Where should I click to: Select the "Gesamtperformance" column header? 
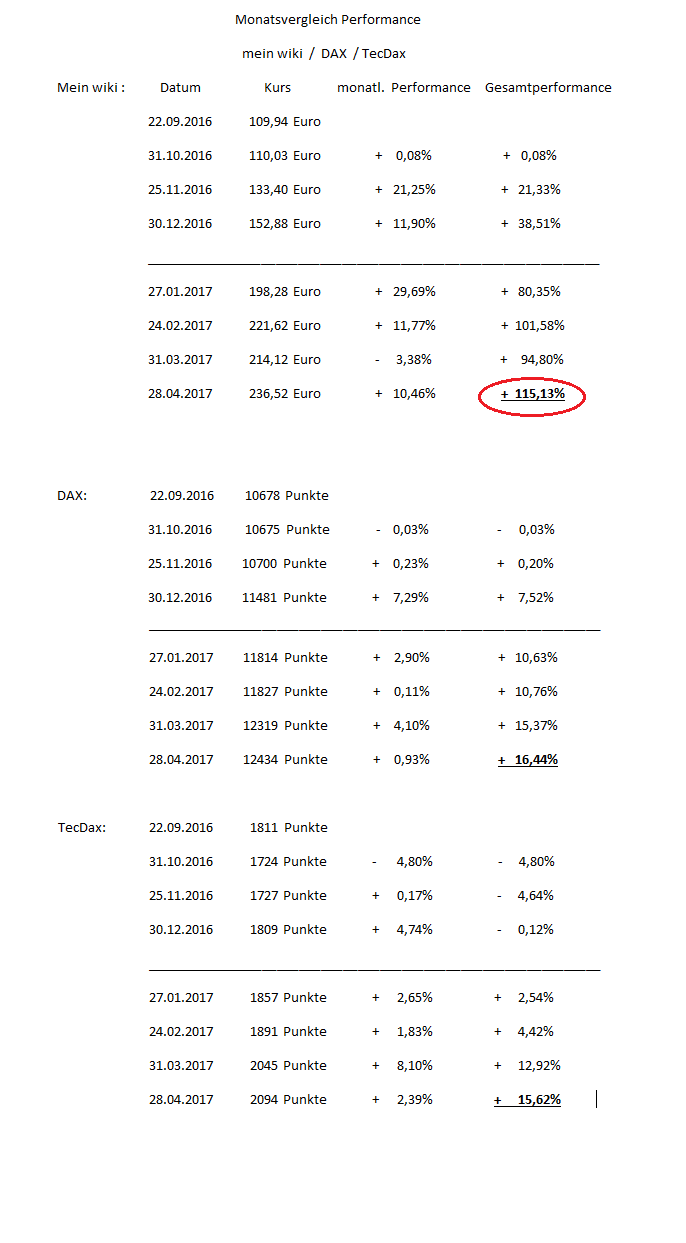(x=548, y=88)
